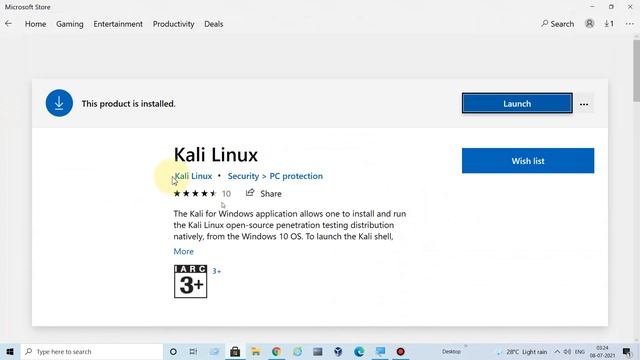The image size is (640, 360).
Task: Open the Deals tab
Action: pyautogui.click(x=213, y=24)
